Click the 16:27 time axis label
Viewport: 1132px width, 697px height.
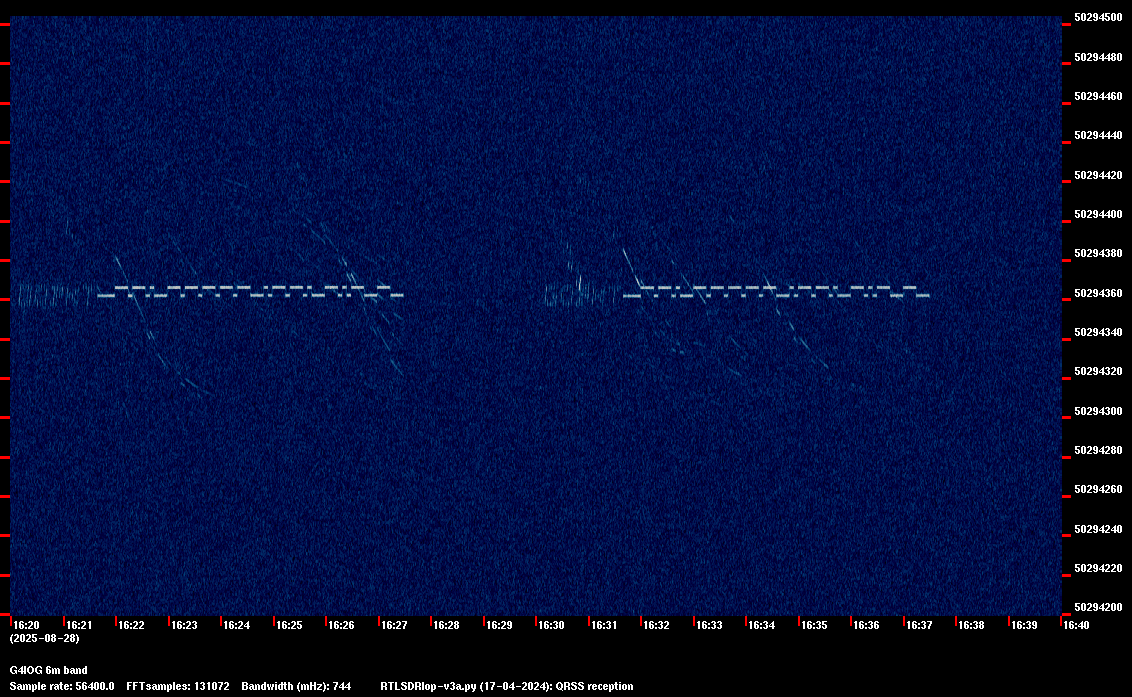(394, 625)
